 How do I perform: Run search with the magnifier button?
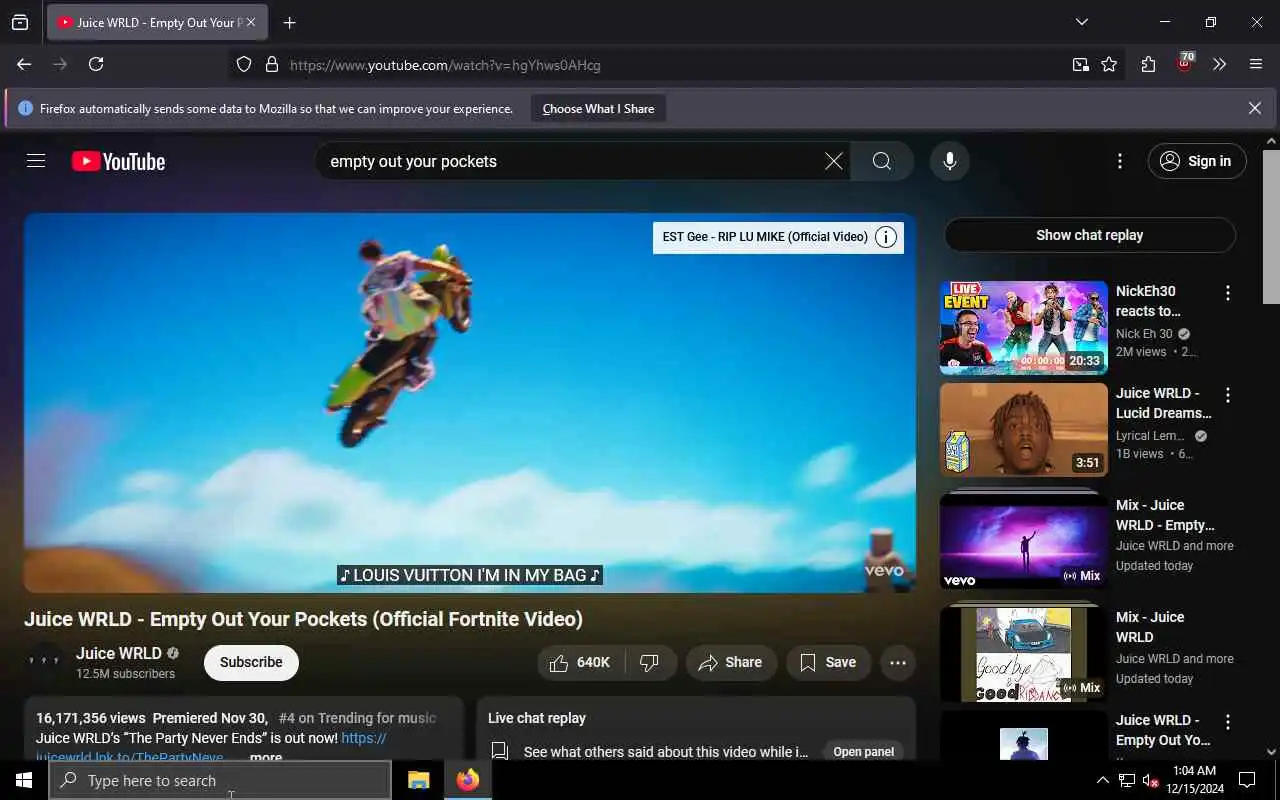(x=881, y=161)
